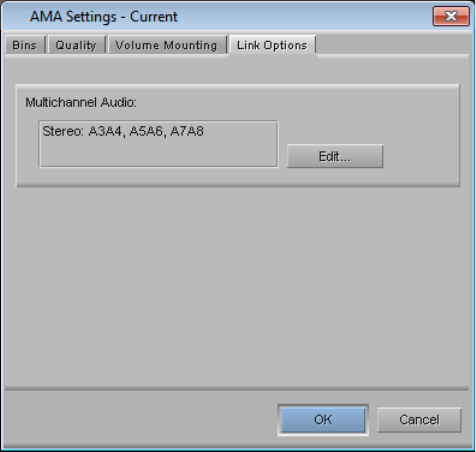Open the Quality tab
This screenshot has height=452, width=476.
[x=76, y=45]
